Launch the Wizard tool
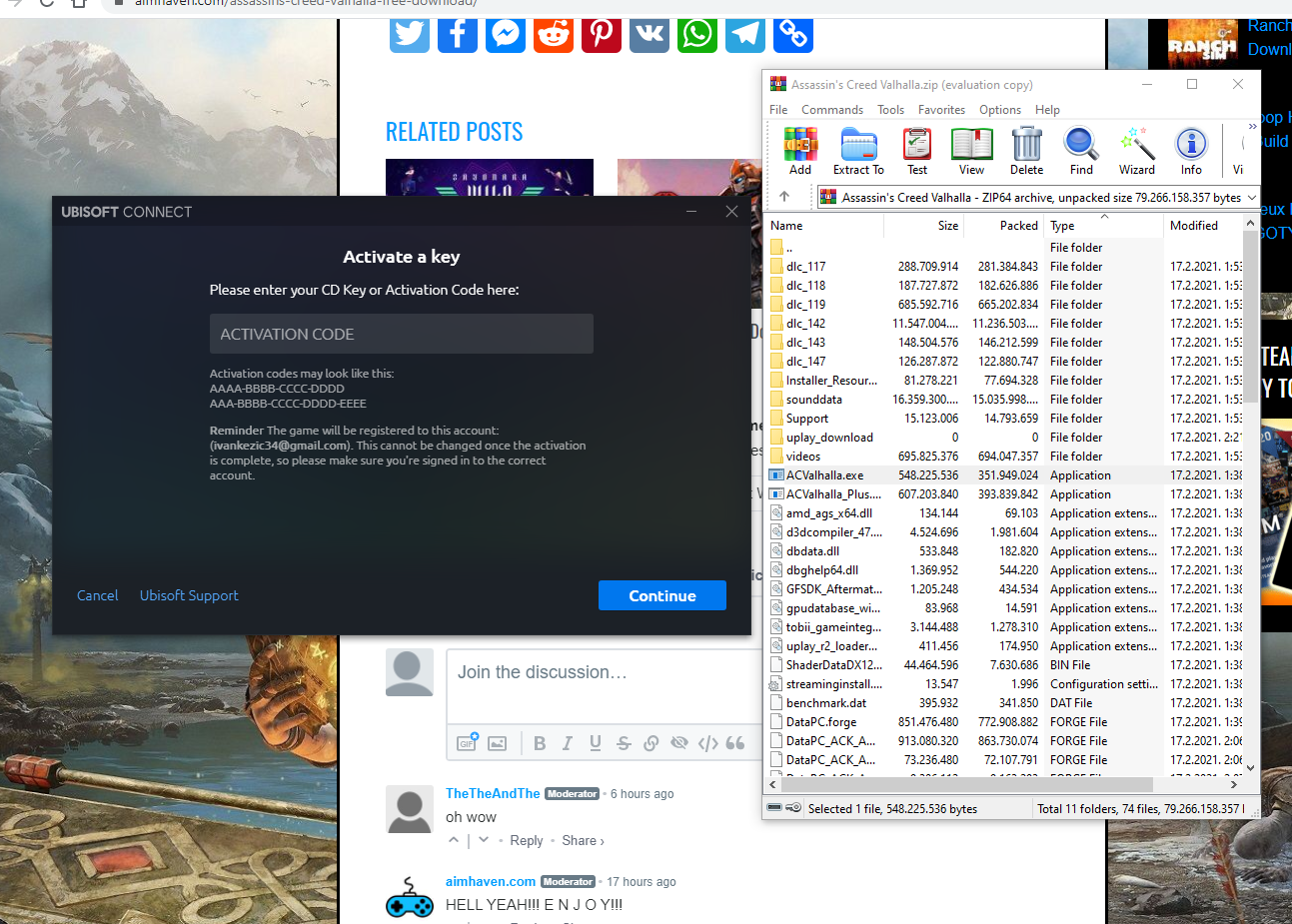 [x=1136, y=152]
